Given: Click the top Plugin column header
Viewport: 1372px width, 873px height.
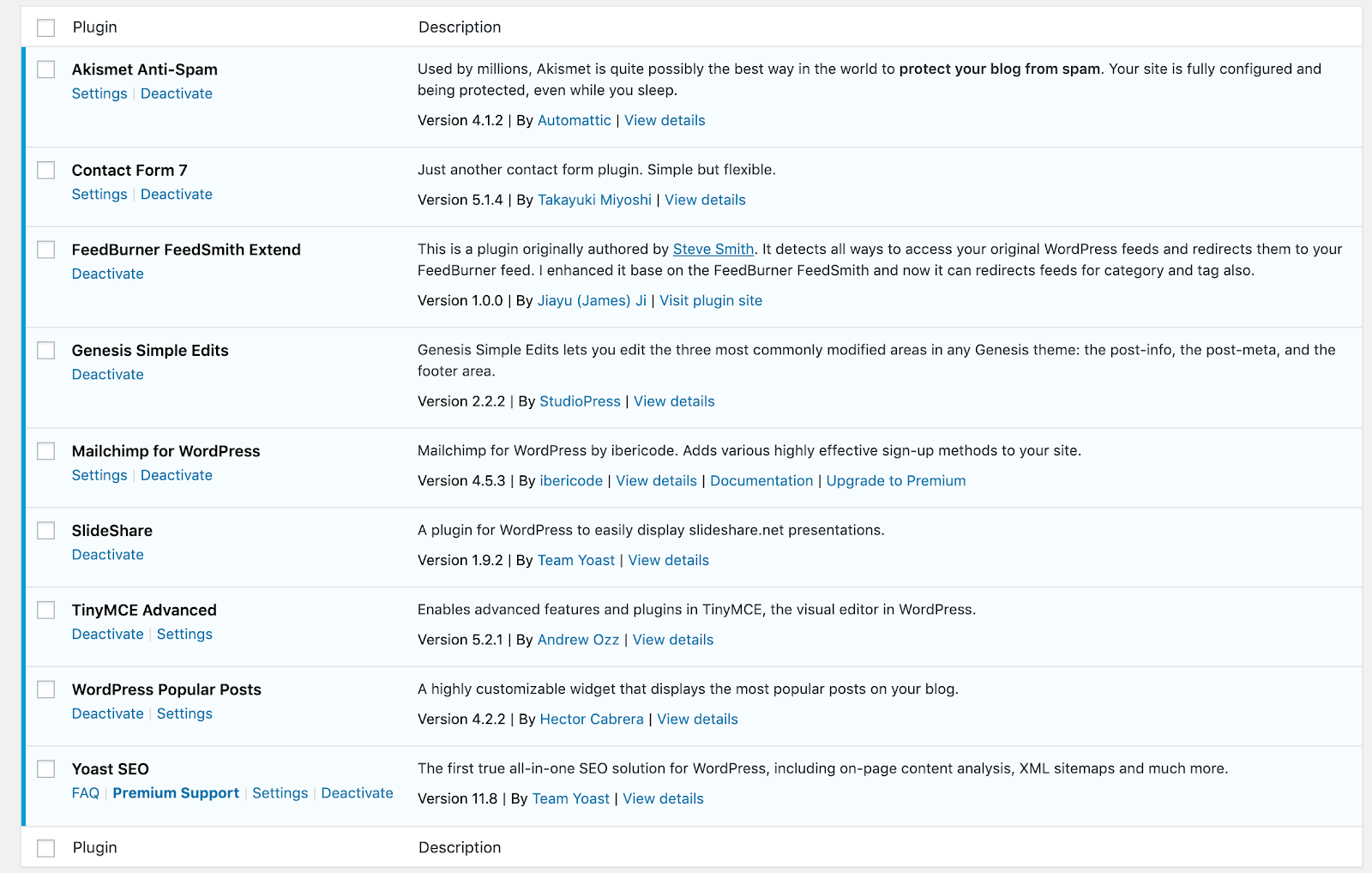Looking at the screenshot, I should (95, 27).
